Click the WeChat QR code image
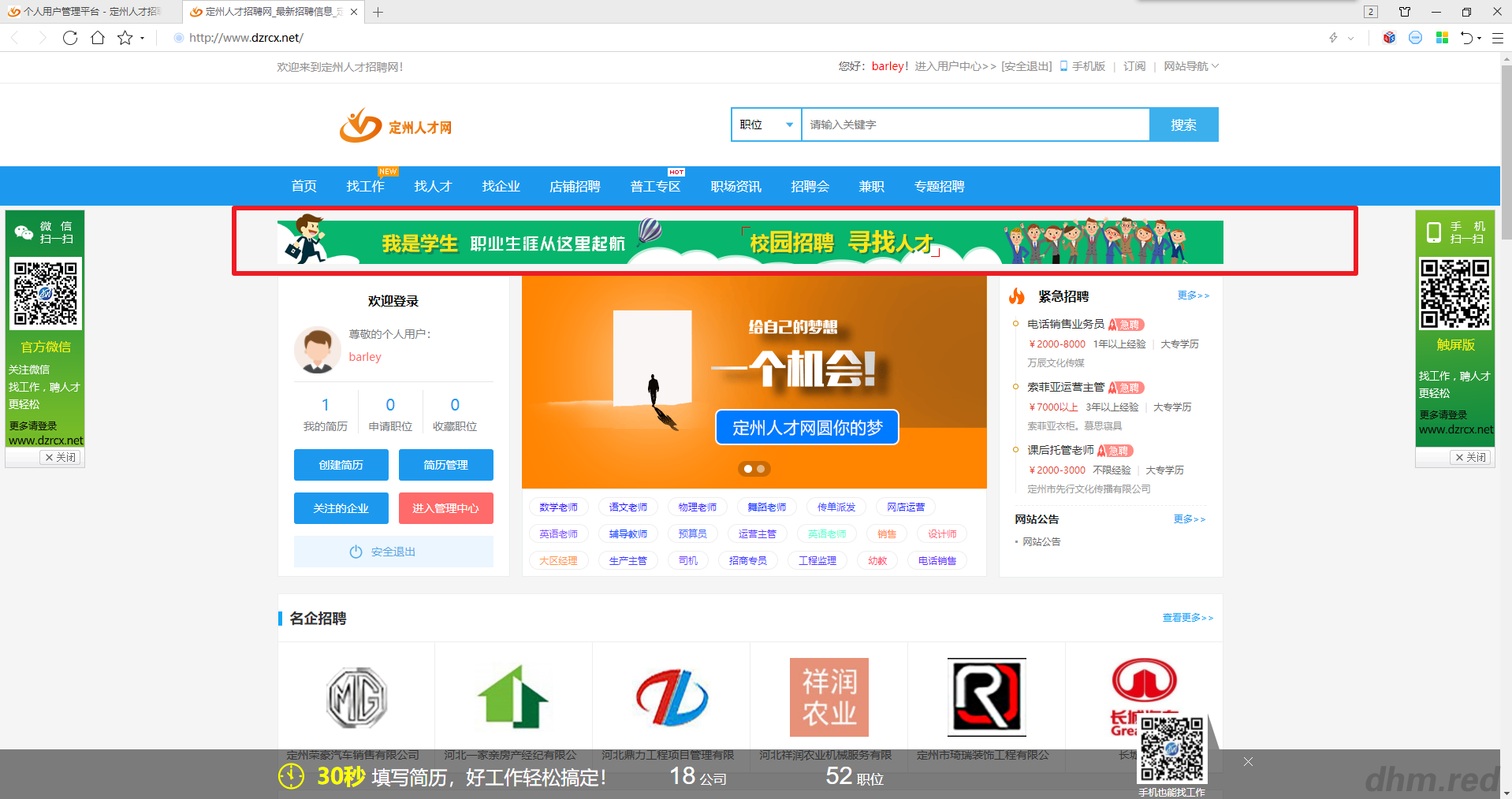Image resolution: width=1512 pixels, height=799 pixels. 46,293
